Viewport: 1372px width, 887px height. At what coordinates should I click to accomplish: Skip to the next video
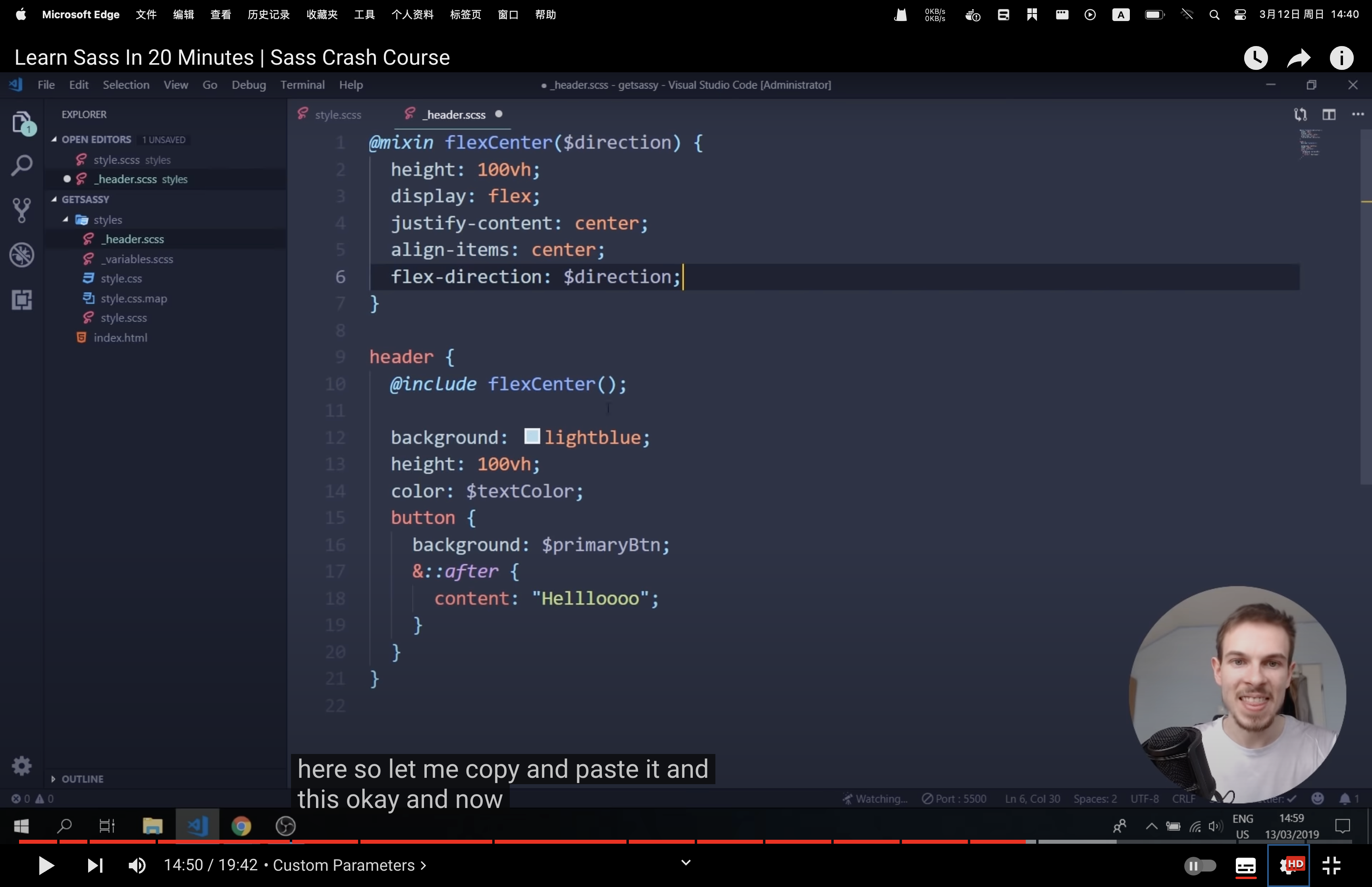click(x=95, y=865)
